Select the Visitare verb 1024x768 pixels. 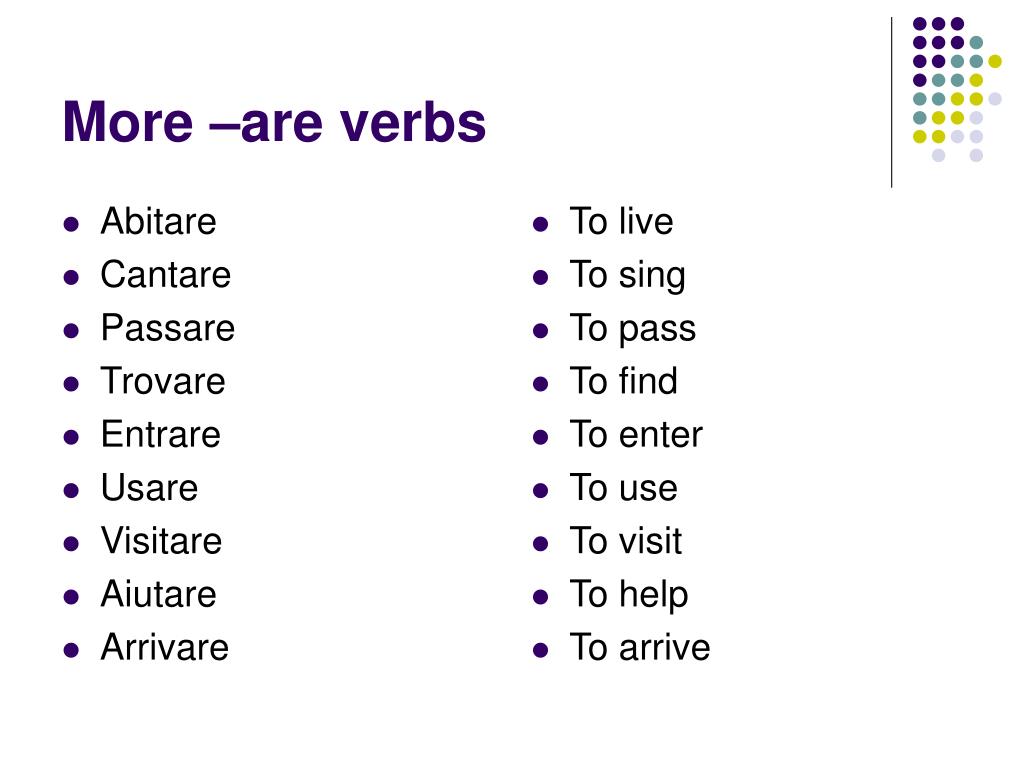(161, 541)
